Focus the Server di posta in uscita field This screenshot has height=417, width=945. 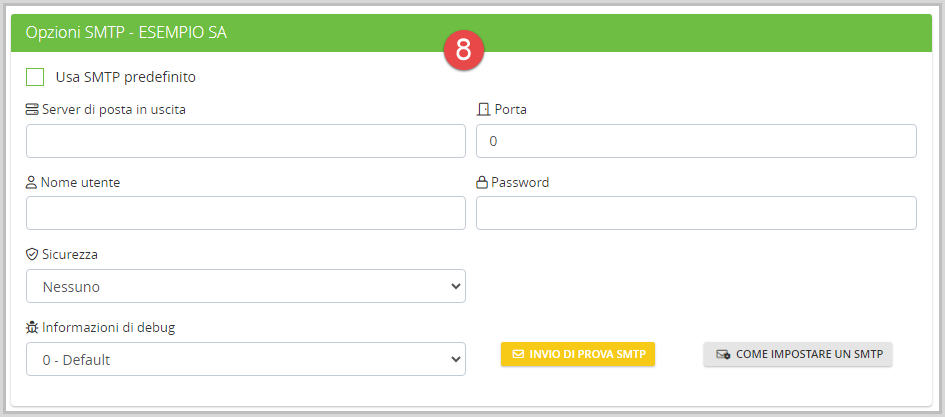pyautogui.click(x=246, y=141)
